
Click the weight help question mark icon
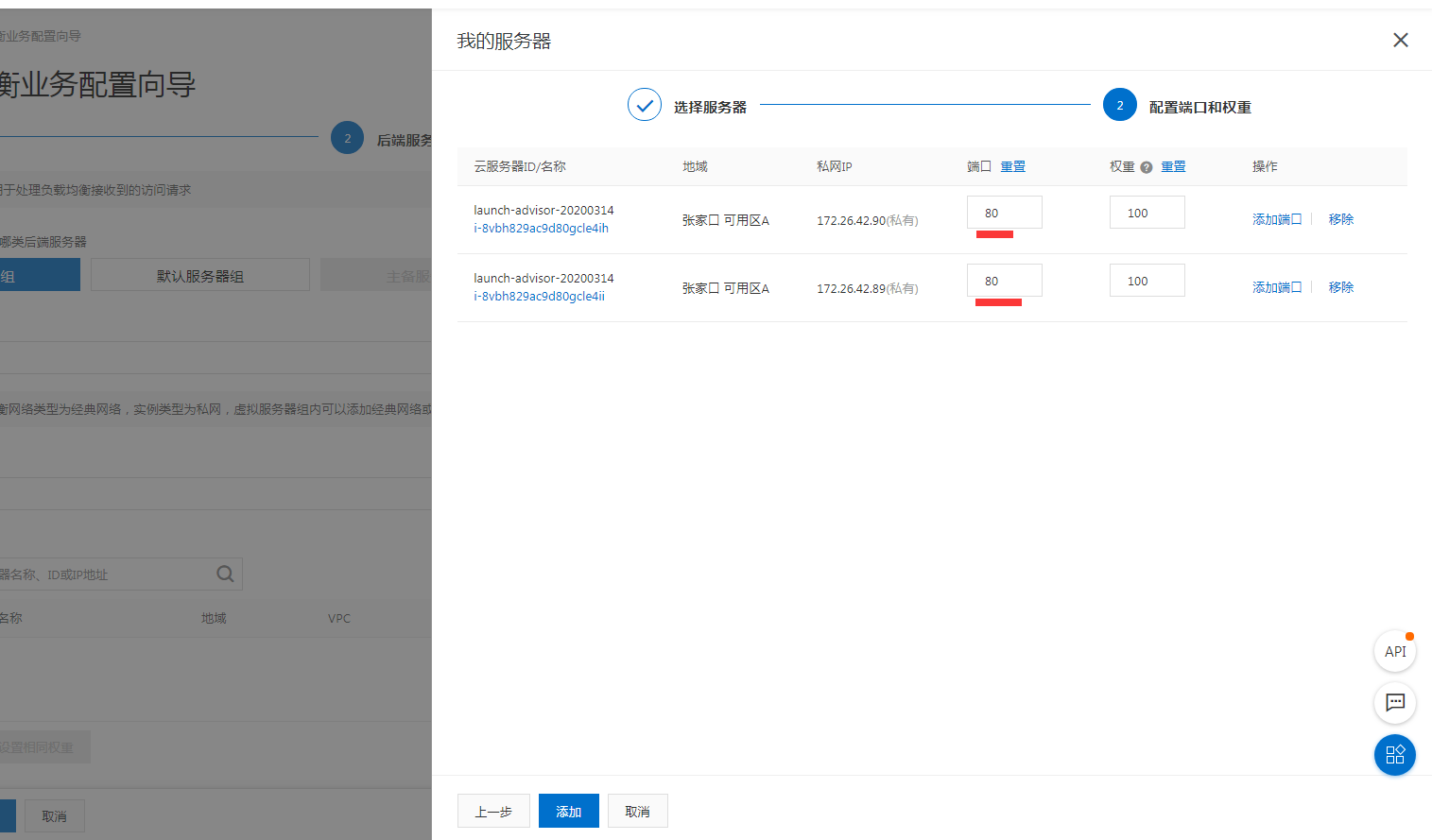(x=1147, y=167)
